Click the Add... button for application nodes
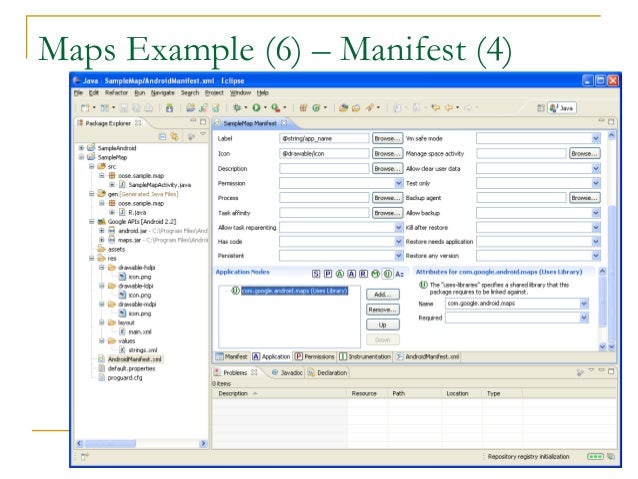Image resolution: width=638 pixels, height=479 pixels. [382, 294]
